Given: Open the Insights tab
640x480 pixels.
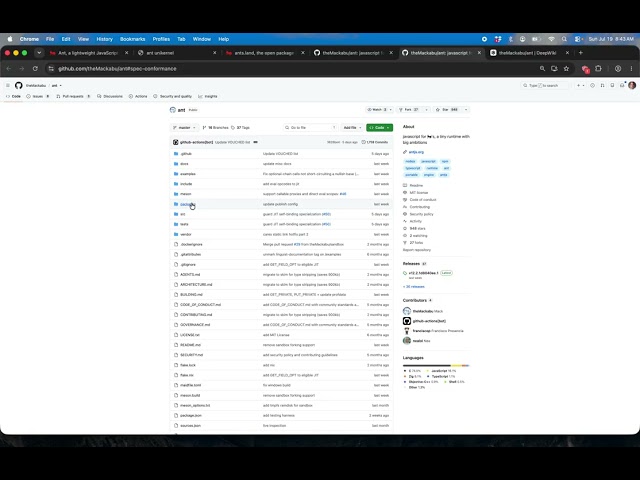Looking at the screenshot, I should (x=208, y=96).
